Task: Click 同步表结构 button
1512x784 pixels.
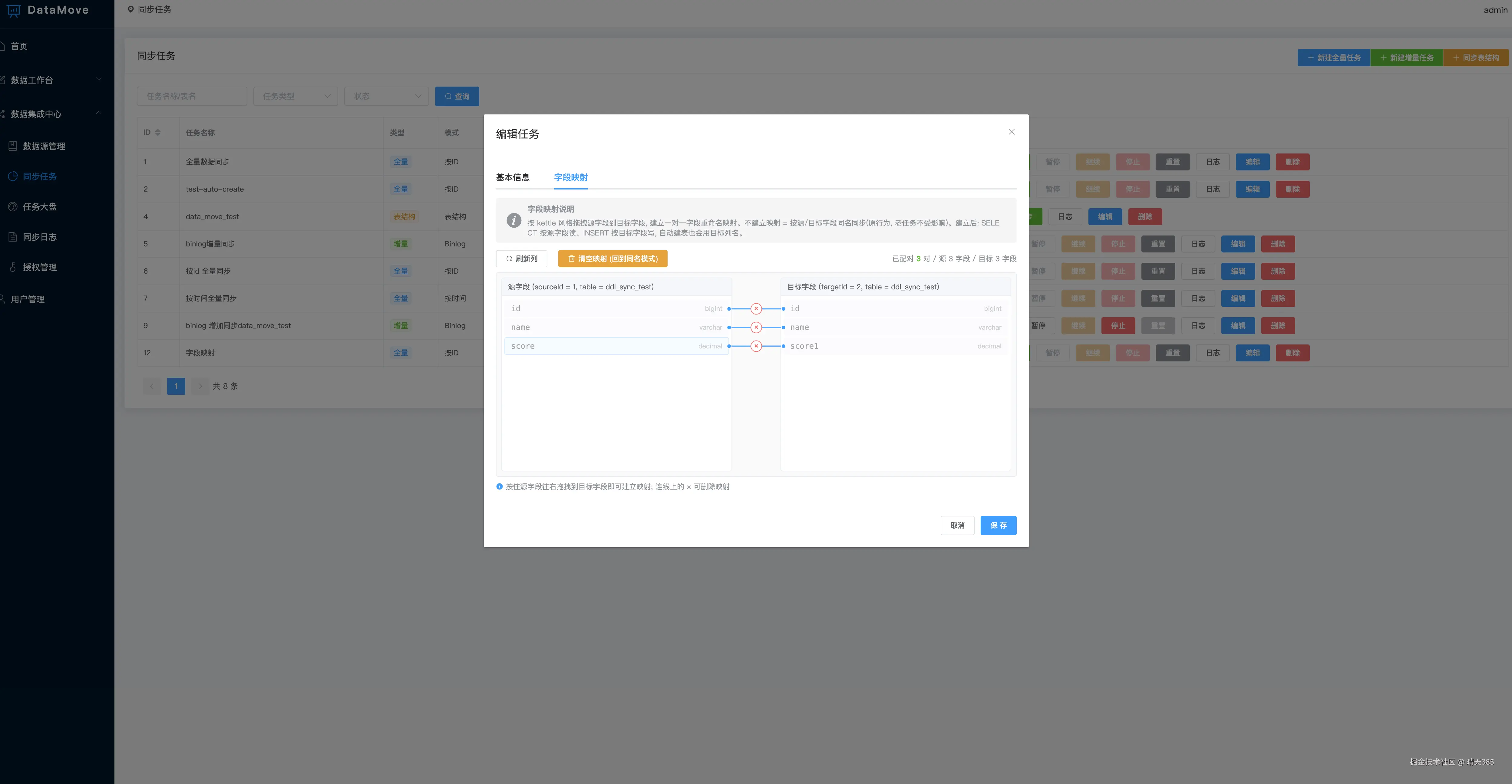Action: (1476, 58)
